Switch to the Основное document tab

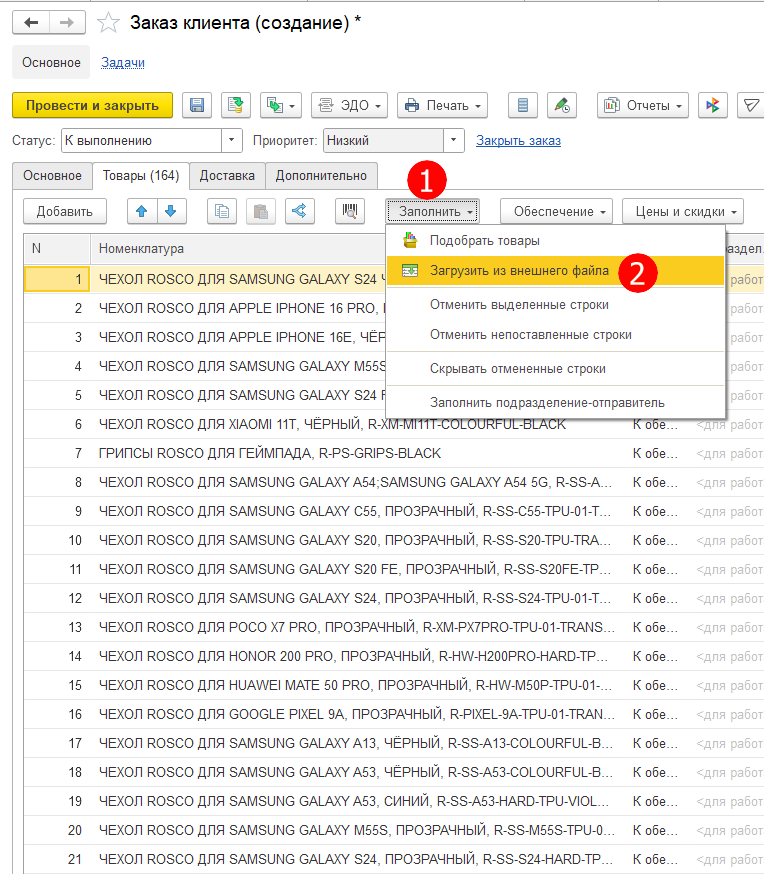(x=52, y=176)
